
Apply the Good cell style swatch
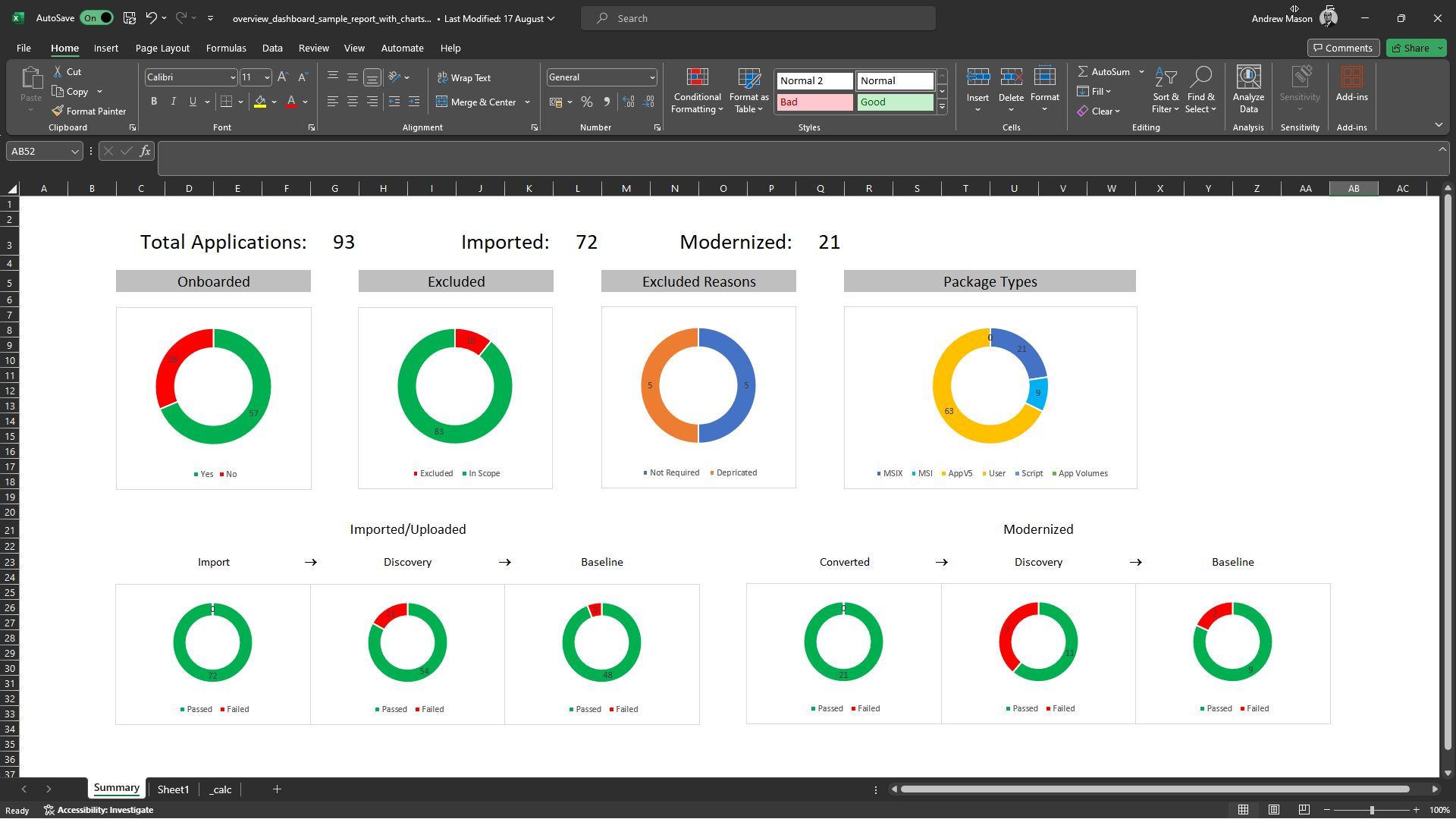[895, 102]
